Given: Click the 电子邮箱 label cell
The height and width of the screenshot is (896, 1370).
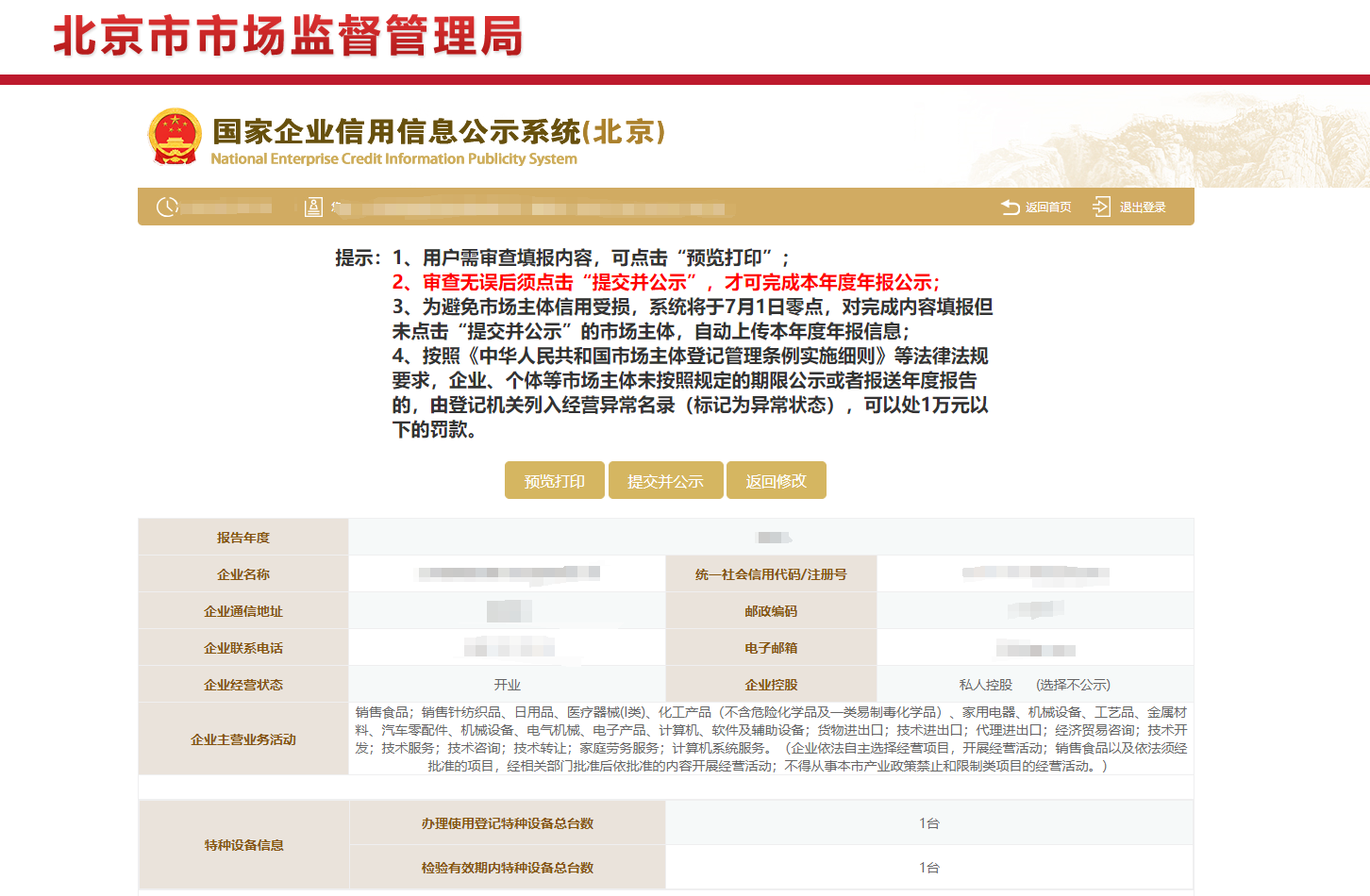Looking at the screenshot, I should (771, 647).
